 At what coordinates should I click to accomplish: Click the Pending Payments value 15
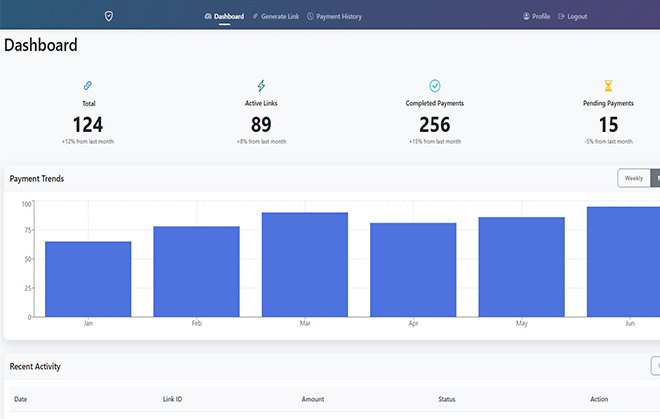608,125
